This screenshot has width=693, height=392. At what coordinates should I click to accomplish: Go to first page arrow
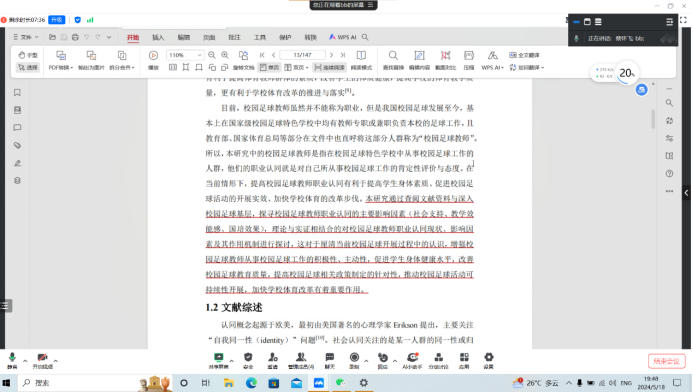pos(262,55)
